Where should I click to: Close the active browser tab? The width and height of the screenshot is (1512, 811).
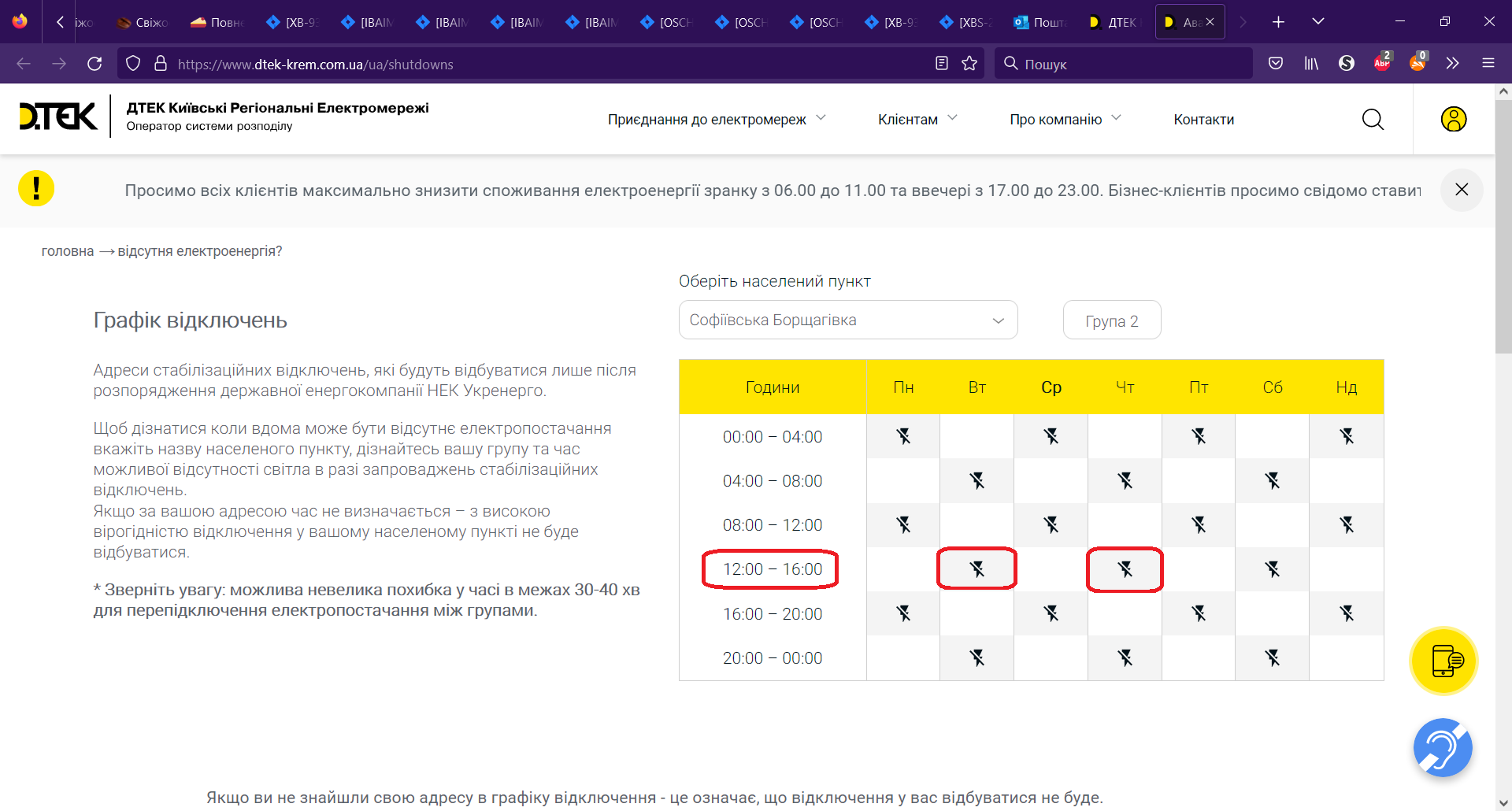pyautogui.click(x=1210, y=22)
